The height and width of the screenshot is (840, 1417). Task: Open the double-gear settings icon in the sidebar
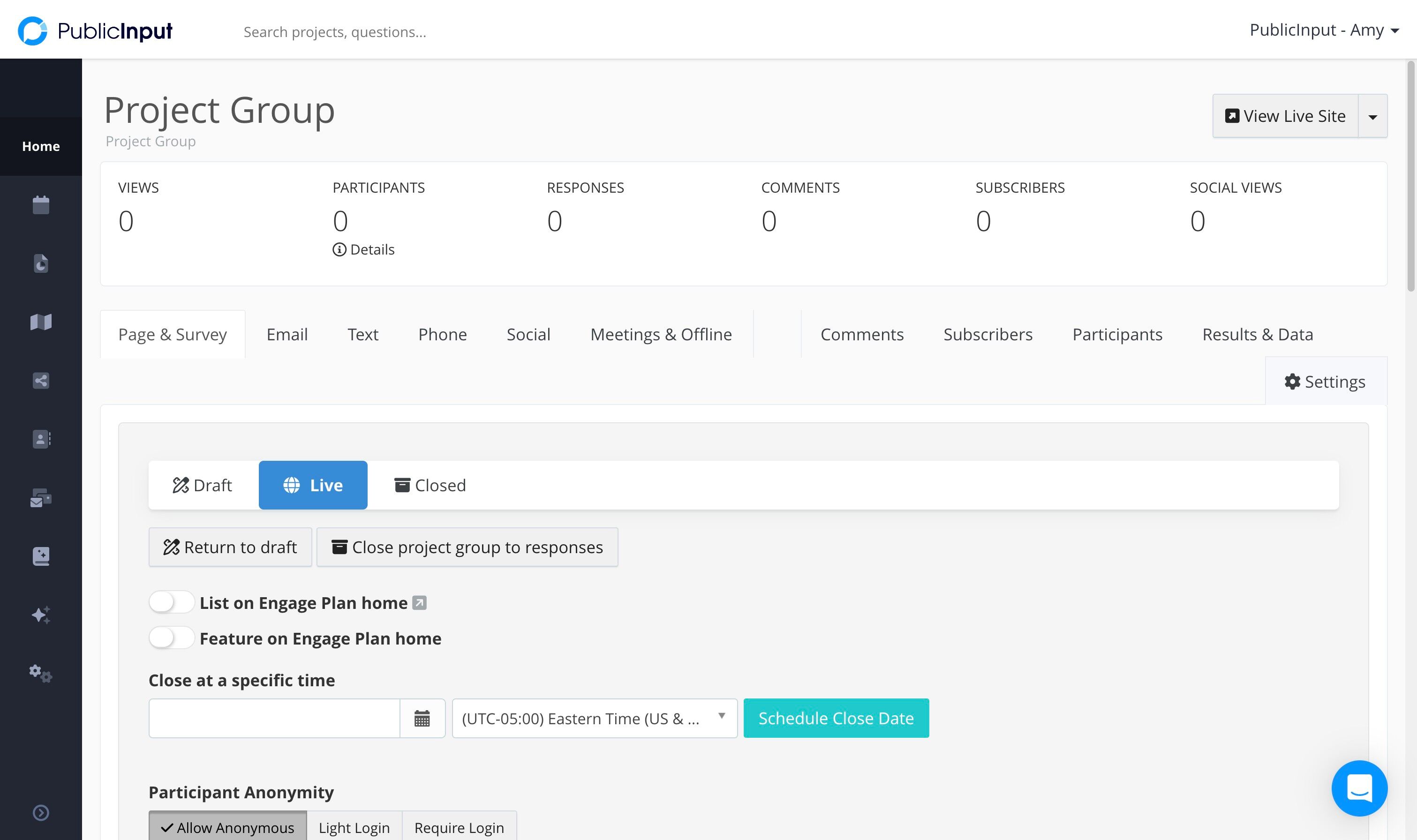41,673
